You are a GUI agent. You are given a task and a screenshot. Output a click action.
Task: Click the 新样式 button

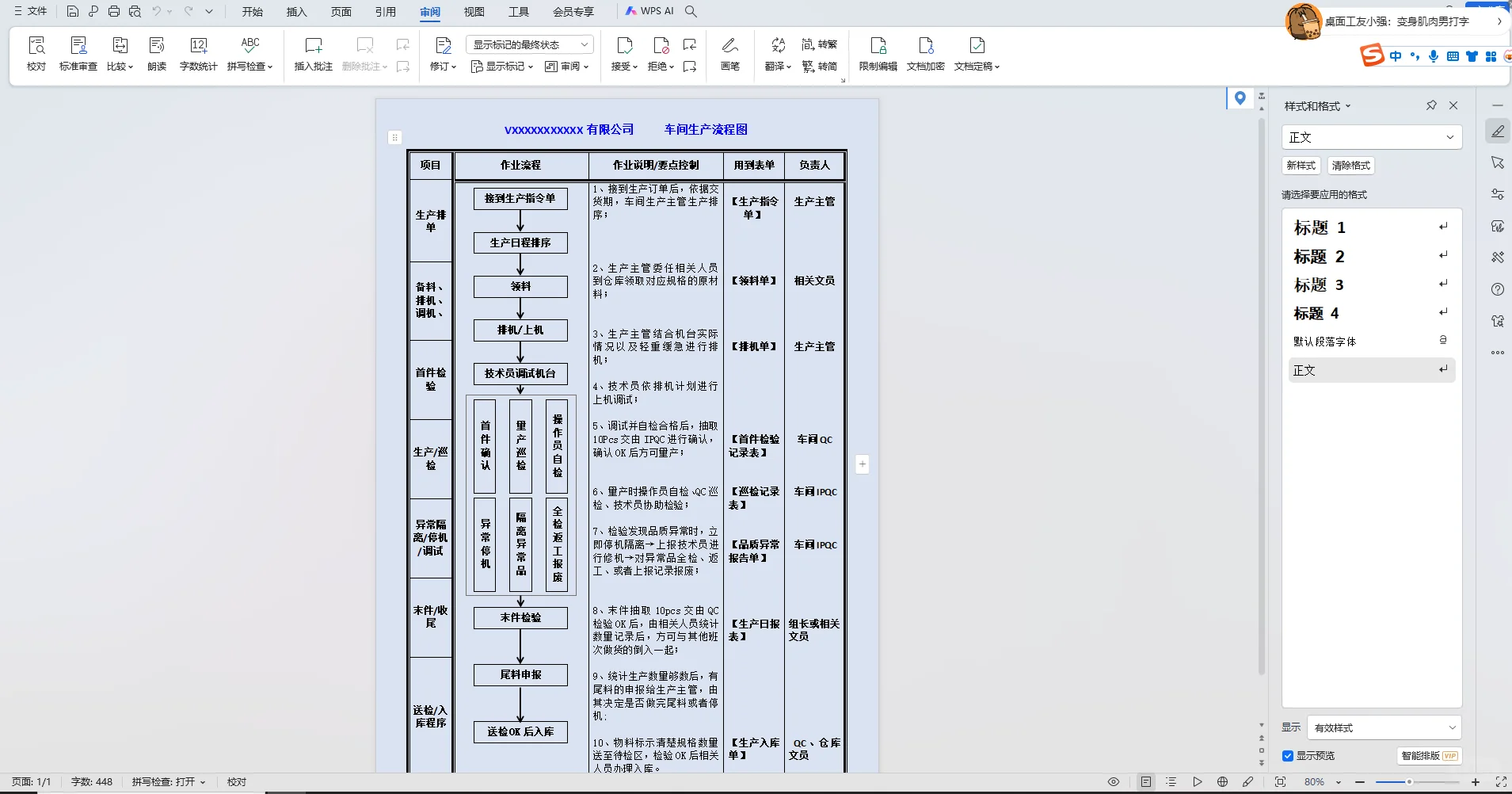[1301, 166]
